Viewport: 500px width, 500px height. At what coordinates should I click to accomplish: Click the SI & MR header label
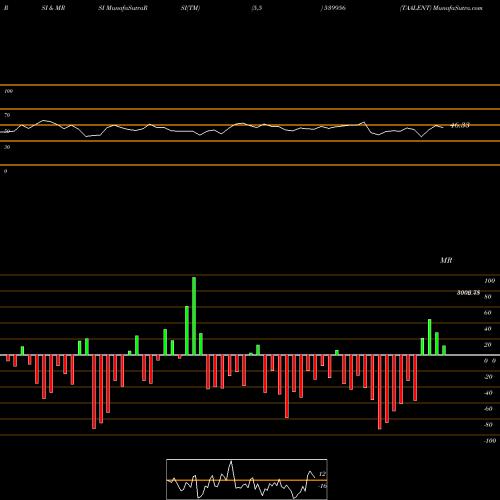click(x=53, y=8)
